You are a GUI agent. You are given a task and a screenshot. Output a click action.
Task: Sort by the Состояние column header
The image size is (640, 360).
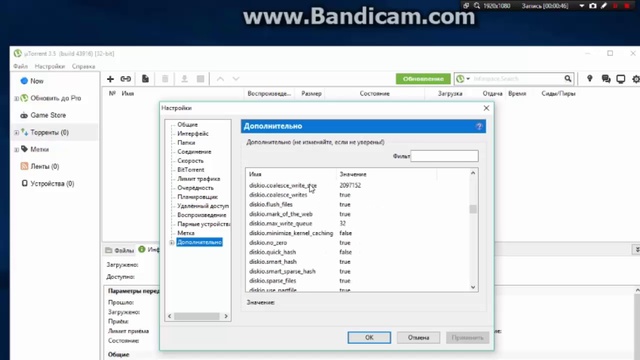coord(374,93)
